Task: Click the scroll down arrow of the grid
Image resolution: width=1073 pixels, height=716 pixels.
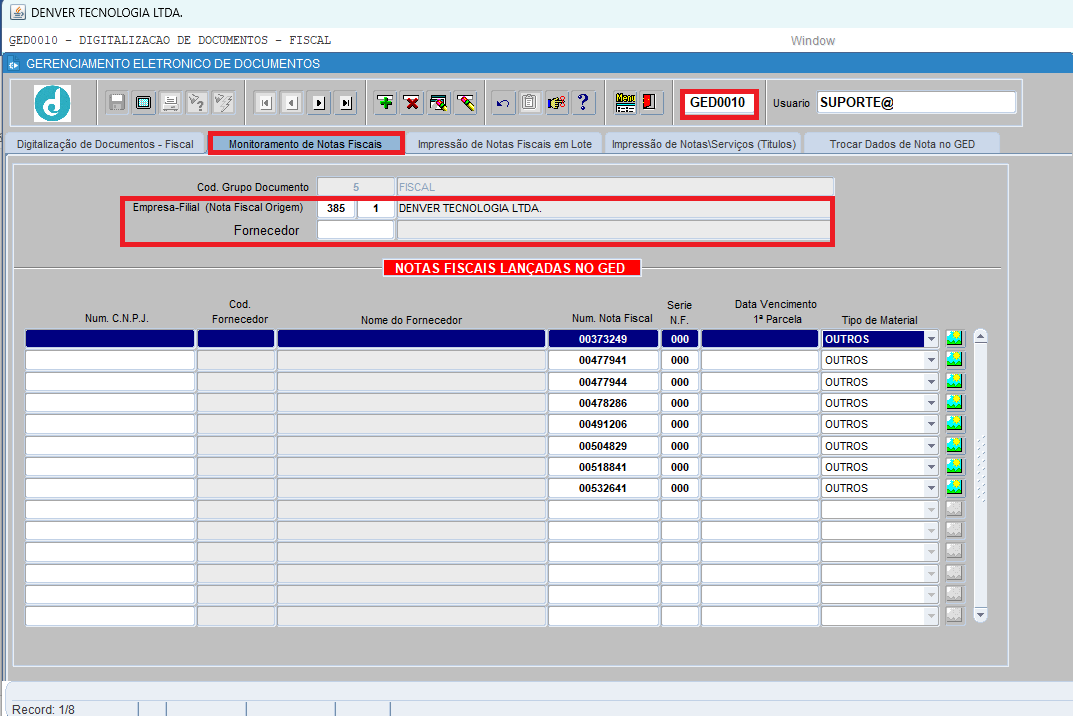Action: pyautogui.click(x=980, y=615)
